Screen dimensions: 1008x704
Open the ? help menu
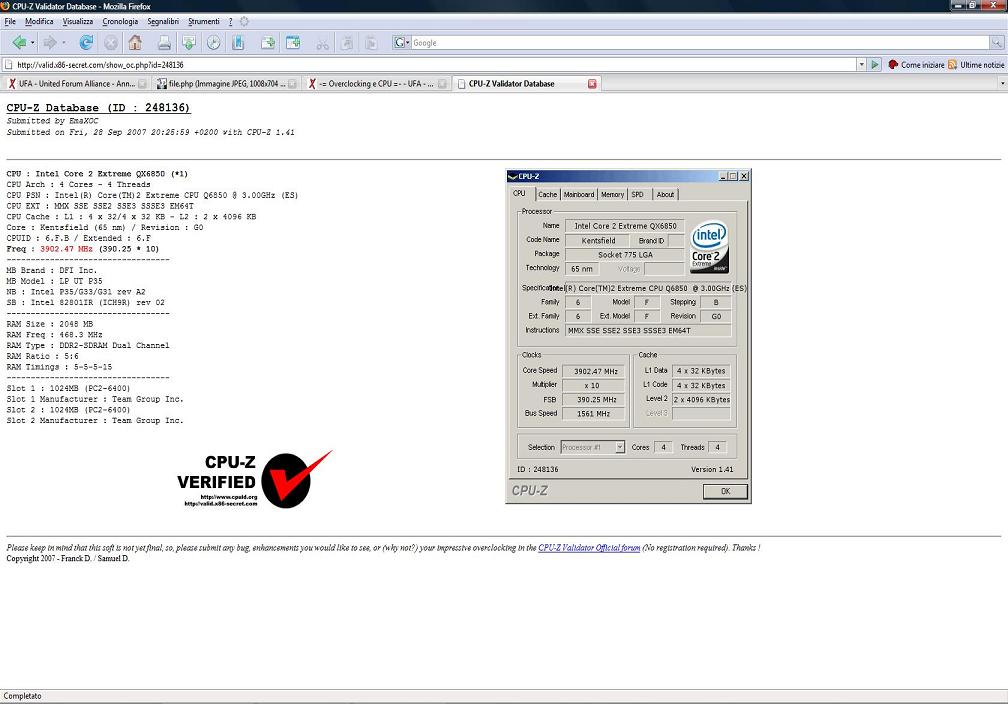[x=230, y=21]
